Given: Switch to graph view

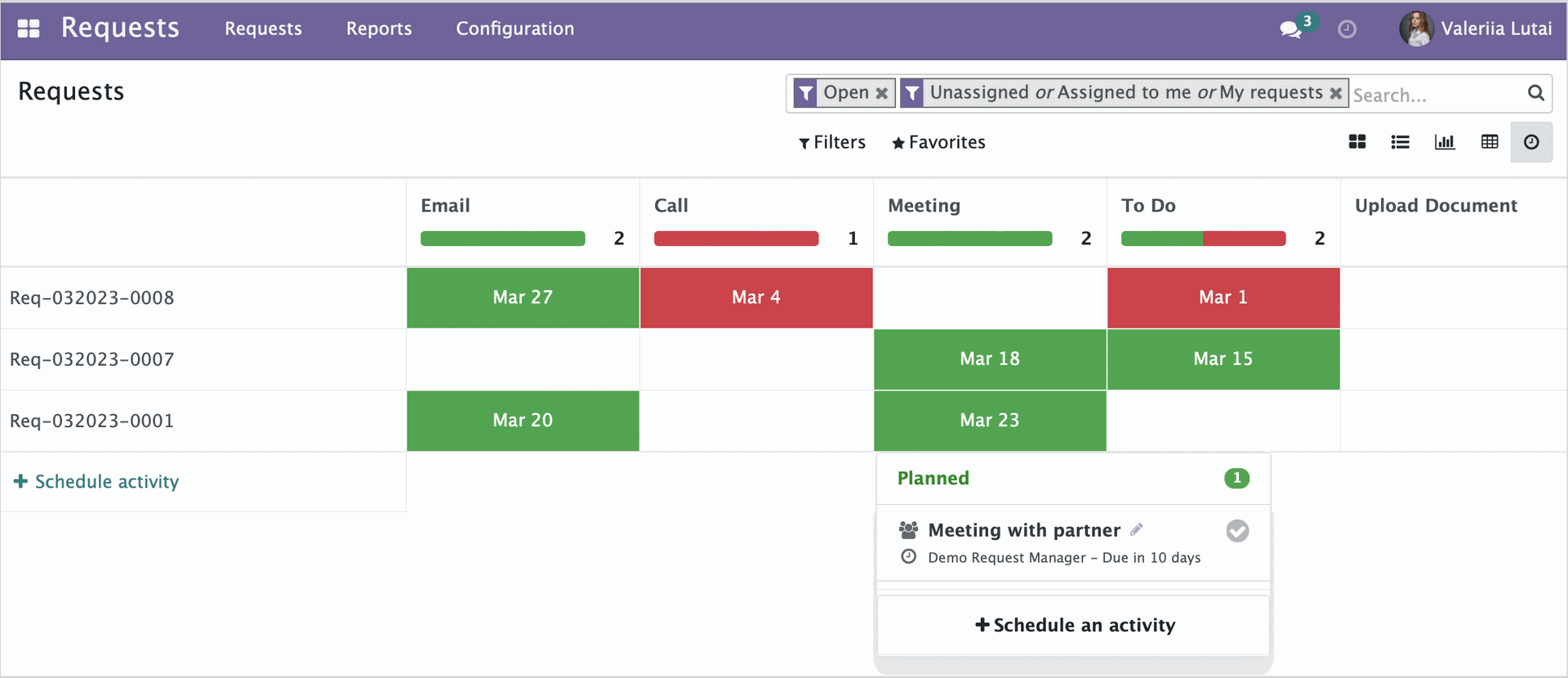Looking at the screenshot, I should (1445, 142).
